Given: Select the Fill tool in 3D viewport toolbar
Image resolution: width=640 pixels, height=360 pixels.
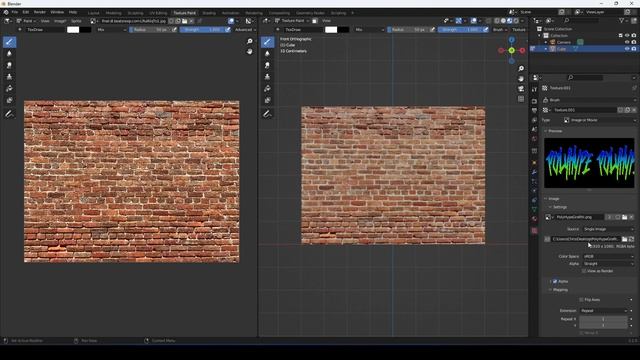Looking at the screenshot, I should tap(267, 89).
